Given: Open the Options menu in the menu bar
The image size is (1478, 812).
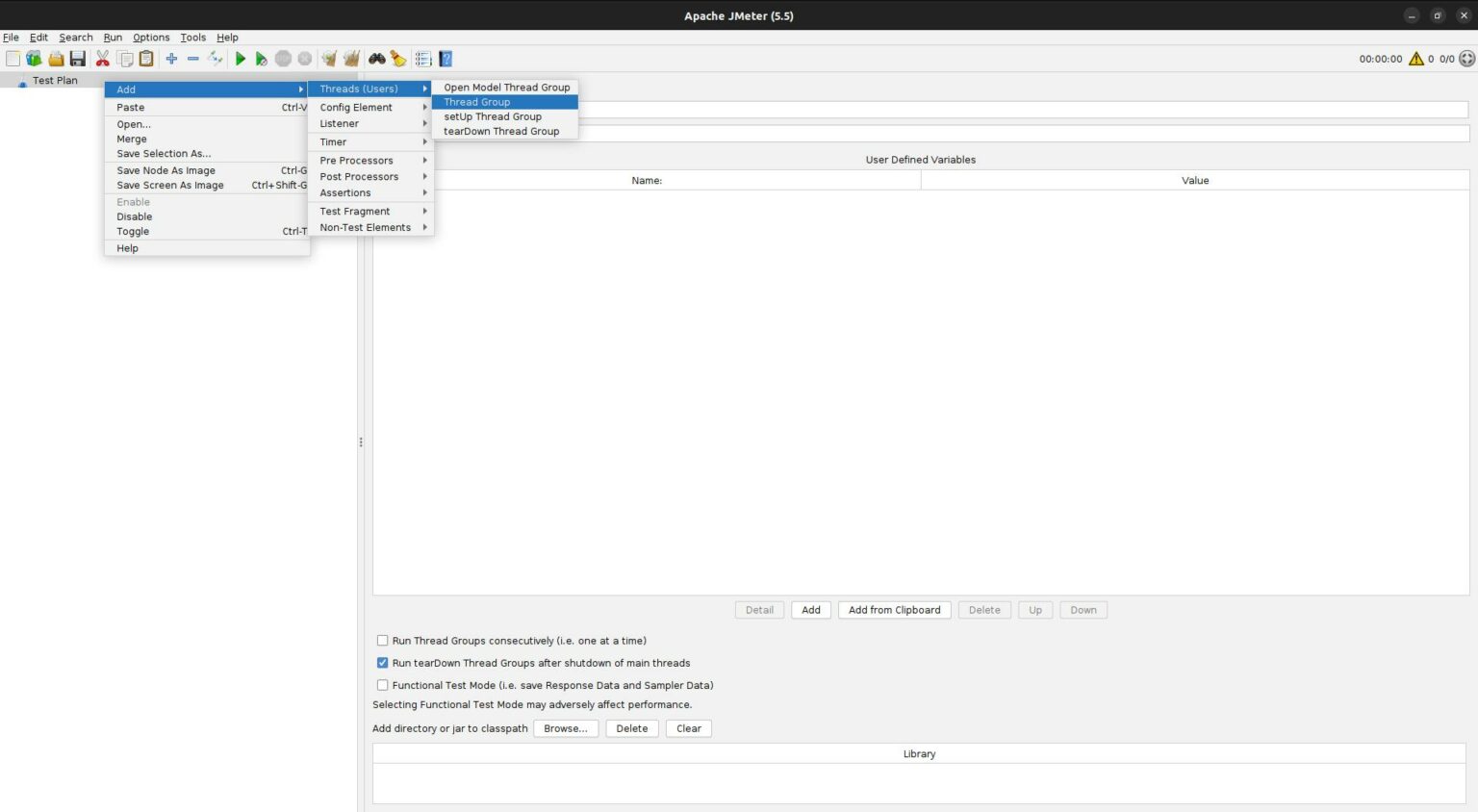Looking at the screenshot, I should click(151, 38).
